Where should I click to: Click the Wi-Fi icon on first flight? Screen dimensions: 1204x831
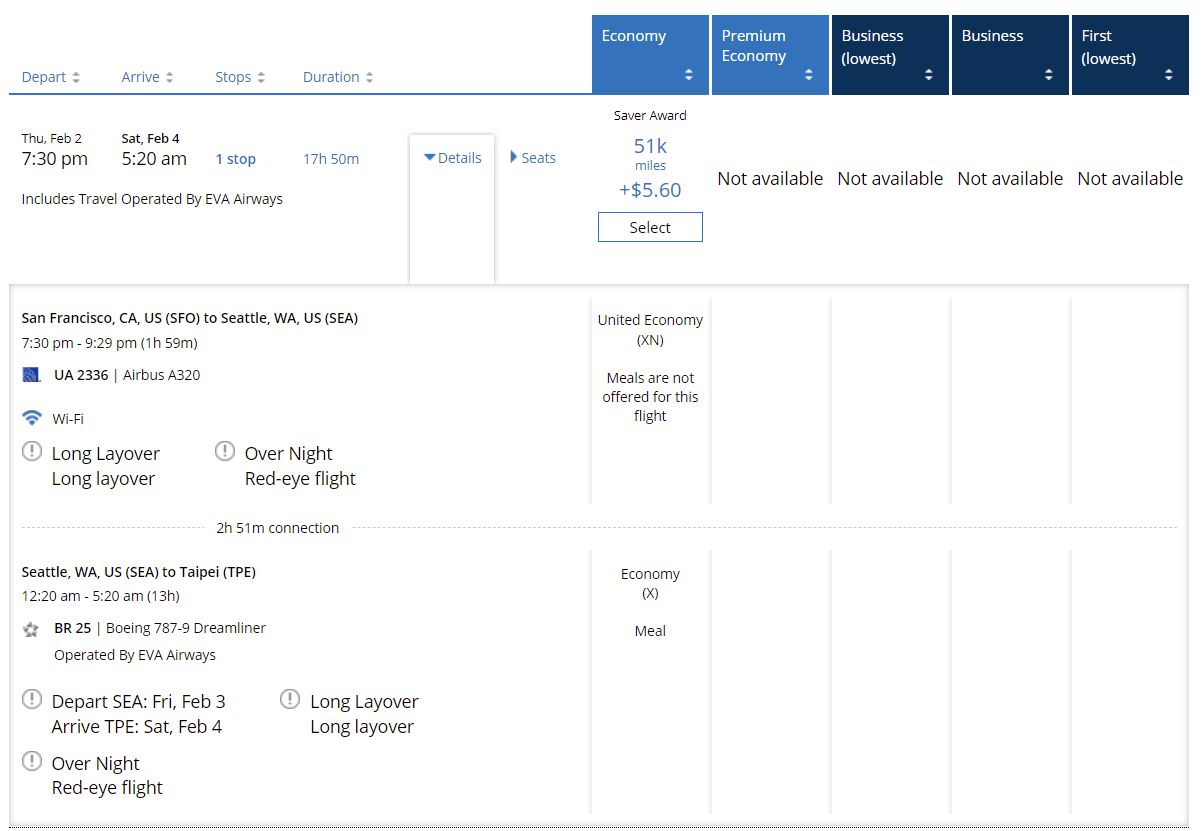tap(32, 418)
